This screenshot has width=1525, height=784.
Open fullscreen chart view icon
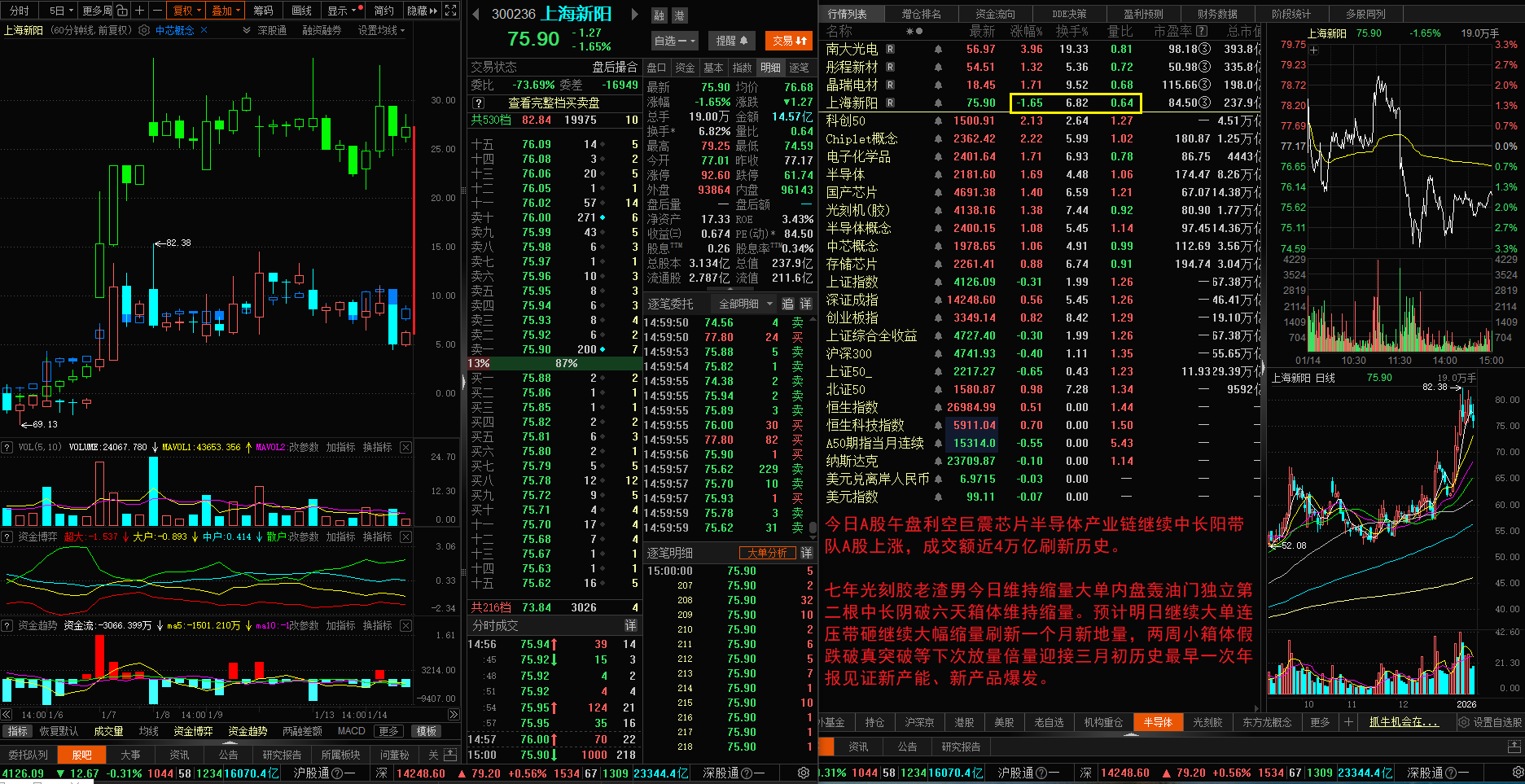(x=451, y=11)
